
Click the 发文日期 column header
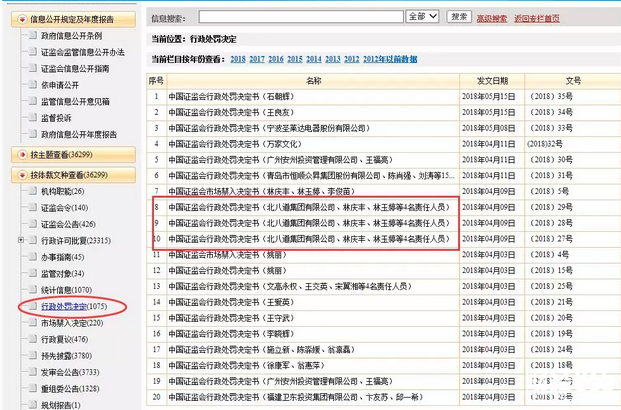coord(492,81)
